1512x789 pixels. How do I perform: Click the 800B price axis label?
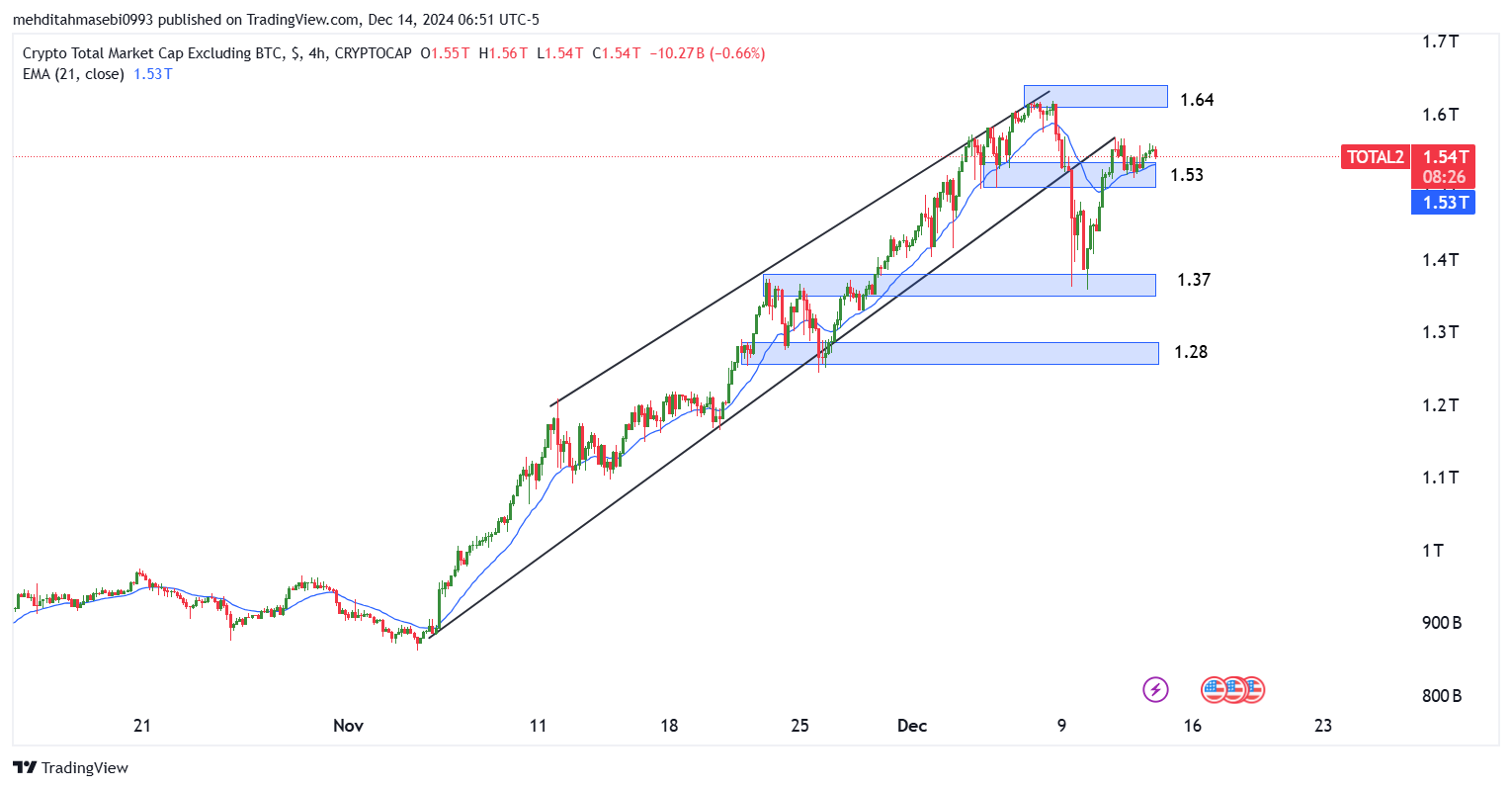click(1442, 696)
